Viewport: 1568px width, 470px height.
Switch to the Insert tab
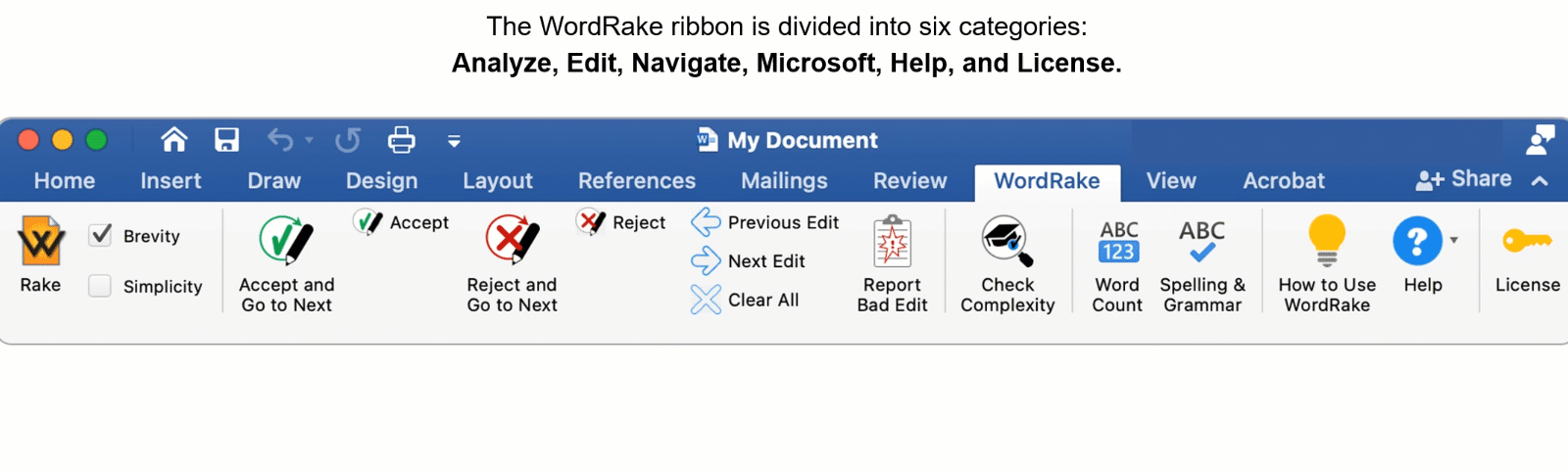pyautogui.click(x=171, y=181)
